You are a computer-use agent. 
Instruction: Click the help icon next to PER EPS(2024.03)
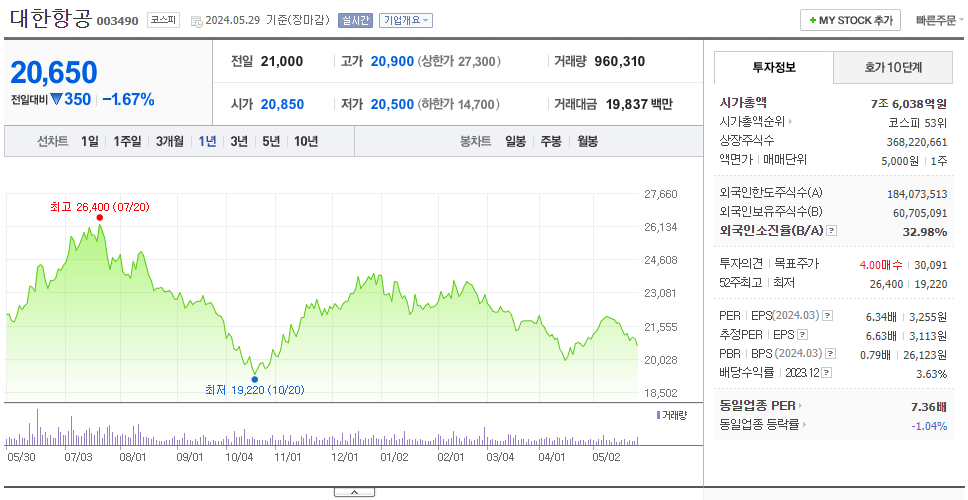click(828, 316)
